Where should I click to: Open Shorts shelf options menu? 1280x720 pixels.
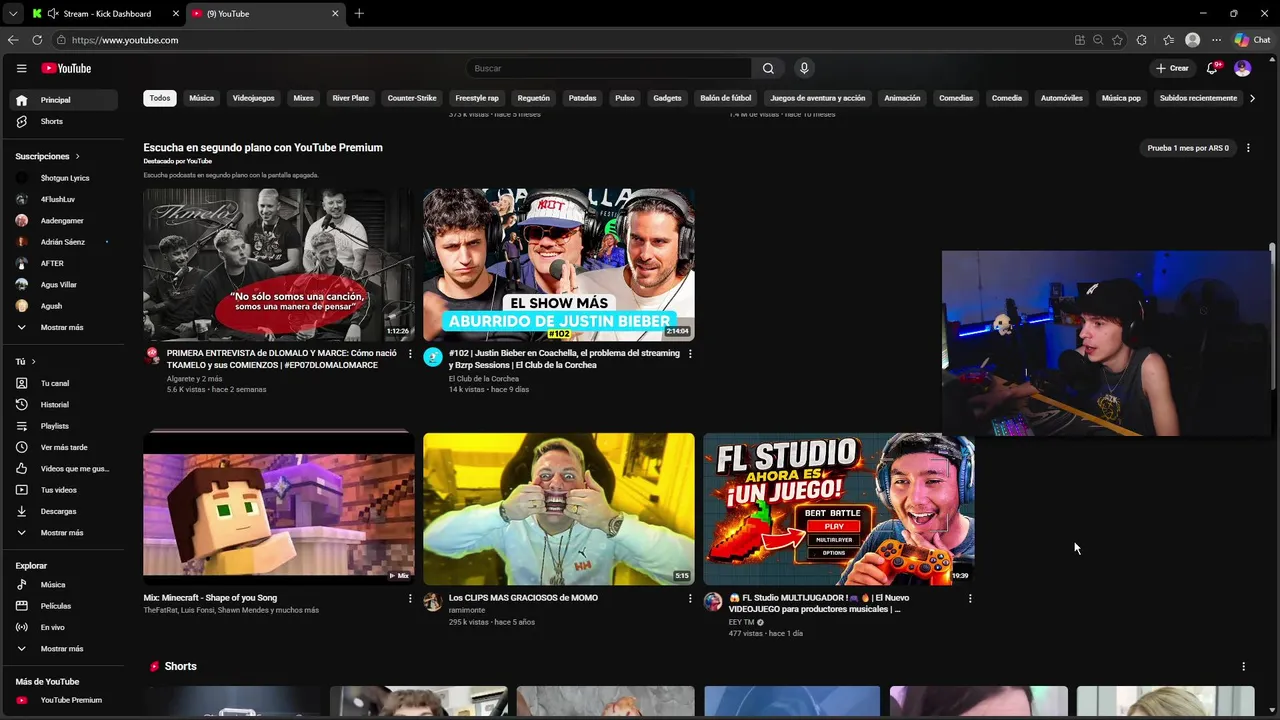pos(1243,666)
